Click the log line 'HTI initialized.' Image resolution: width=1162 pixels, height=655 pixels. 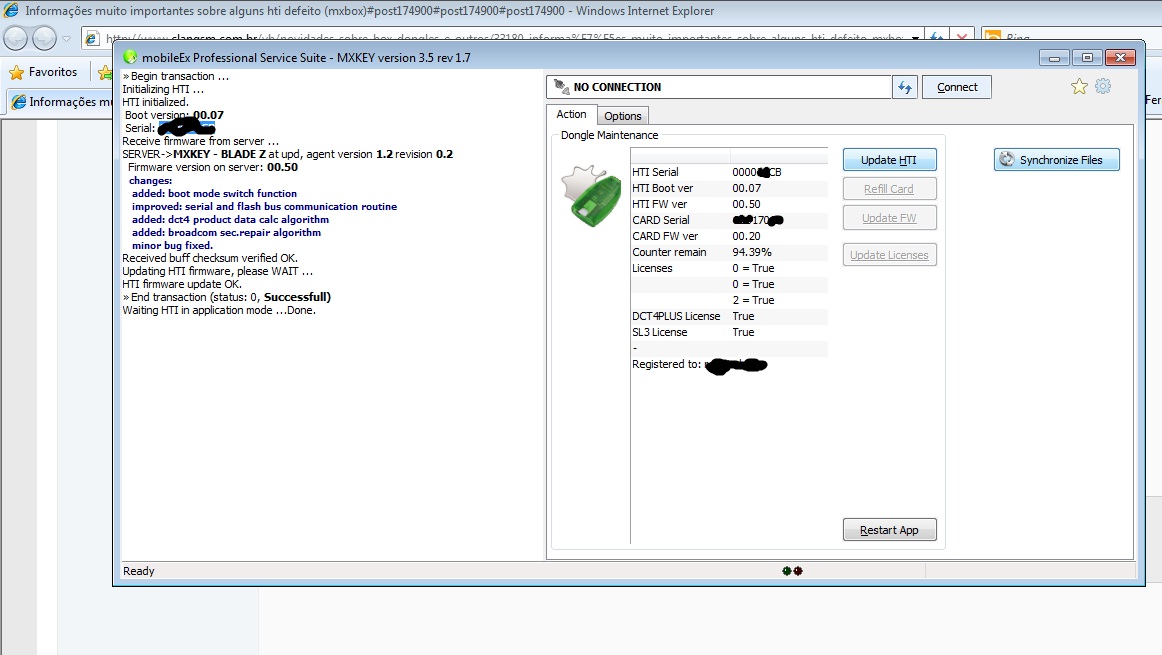click(156, 102)
